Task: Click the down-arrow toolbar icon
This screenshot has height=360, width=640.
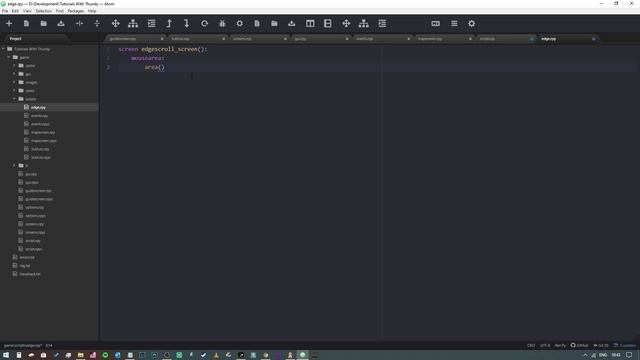Action: 187,24
